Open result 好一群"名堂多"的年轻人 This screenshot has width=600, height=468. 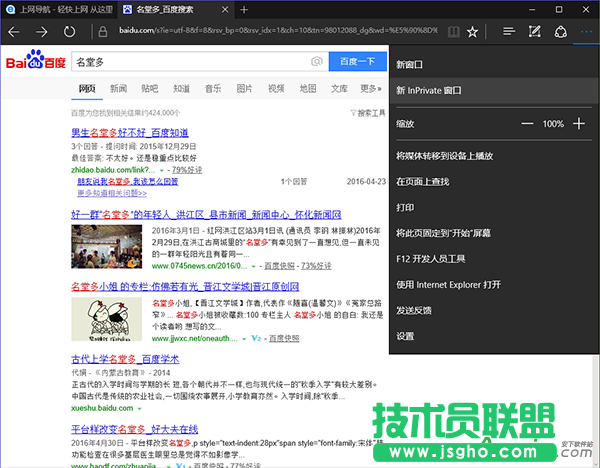tap(206, 215)
